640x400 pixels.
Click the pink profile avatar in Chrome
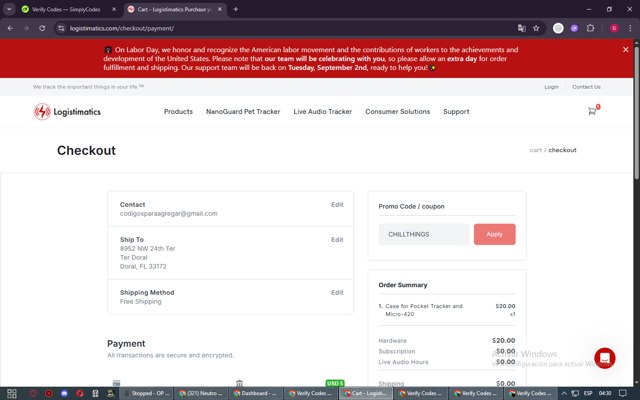tap(614, 28)
